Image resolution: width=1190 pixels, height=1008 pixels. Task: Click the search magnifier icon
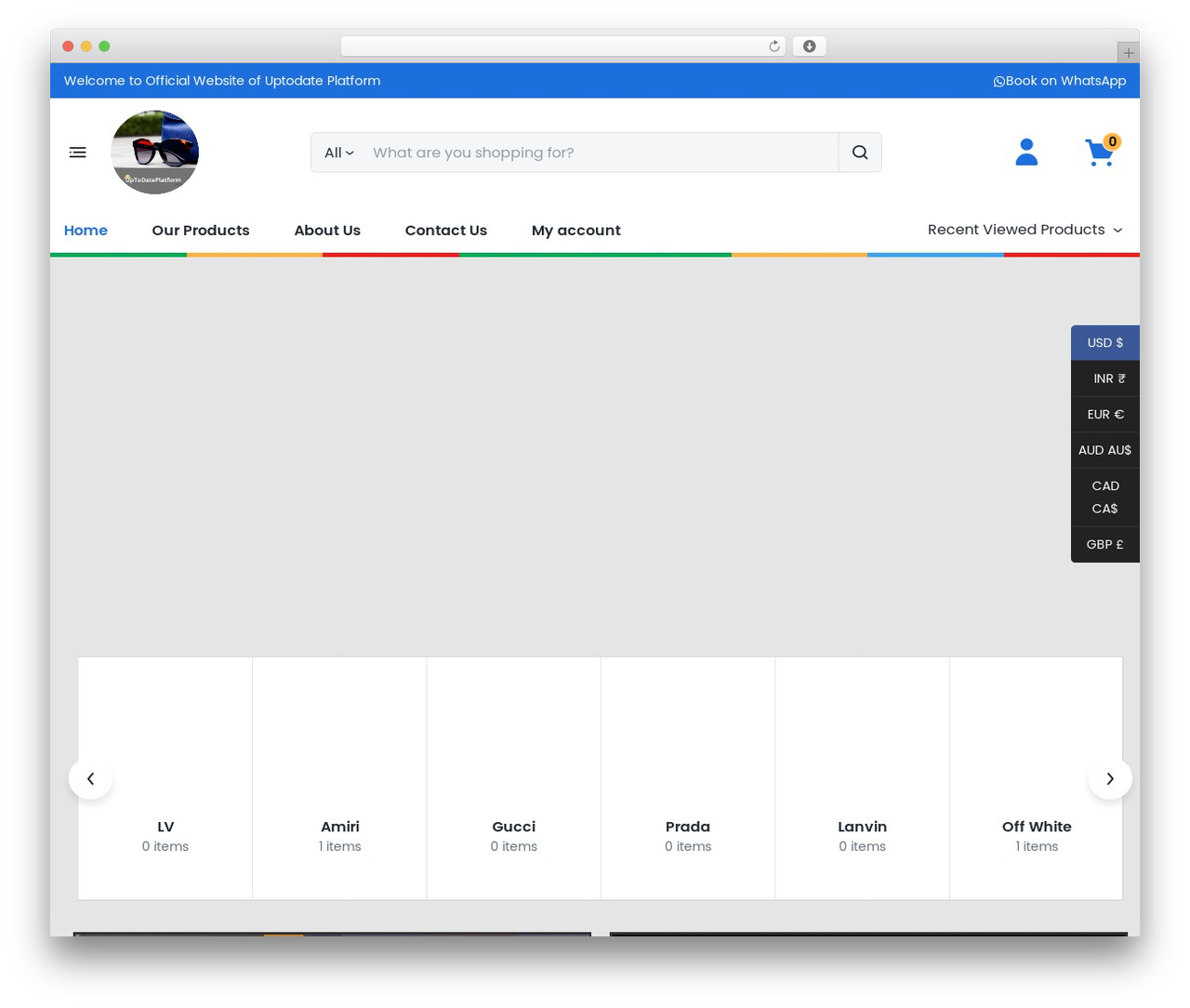pos(860,153)
